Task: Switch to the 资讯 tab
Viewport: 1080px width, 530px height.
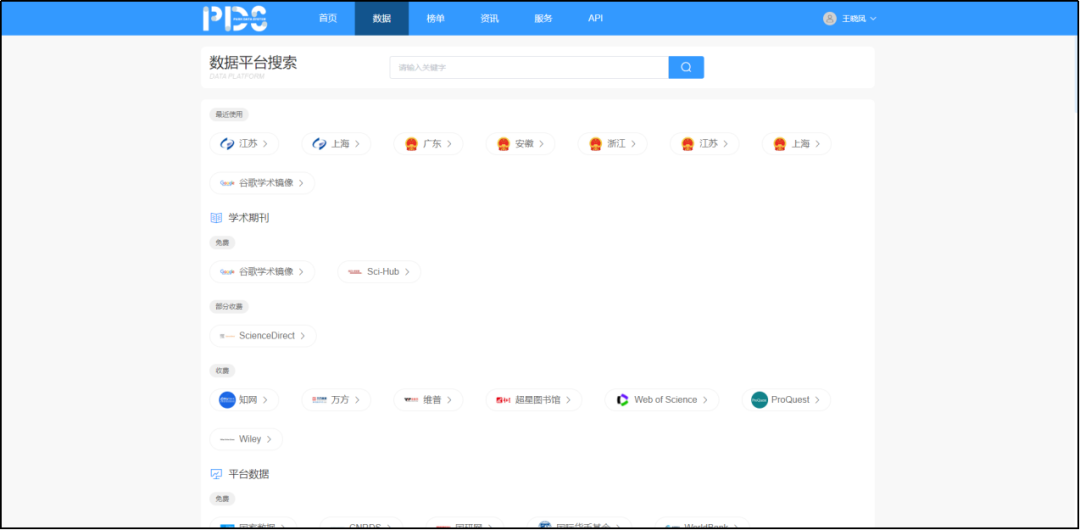Action: coord(489,19)
